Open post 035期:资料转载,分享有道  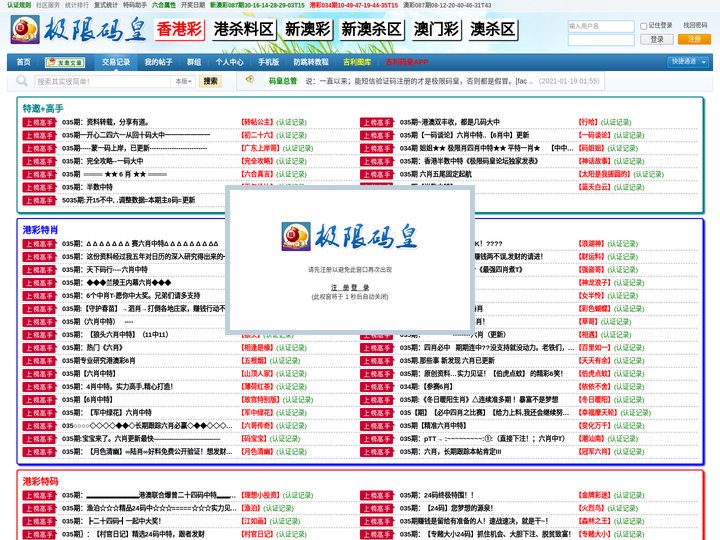click(x=105, y=122)
